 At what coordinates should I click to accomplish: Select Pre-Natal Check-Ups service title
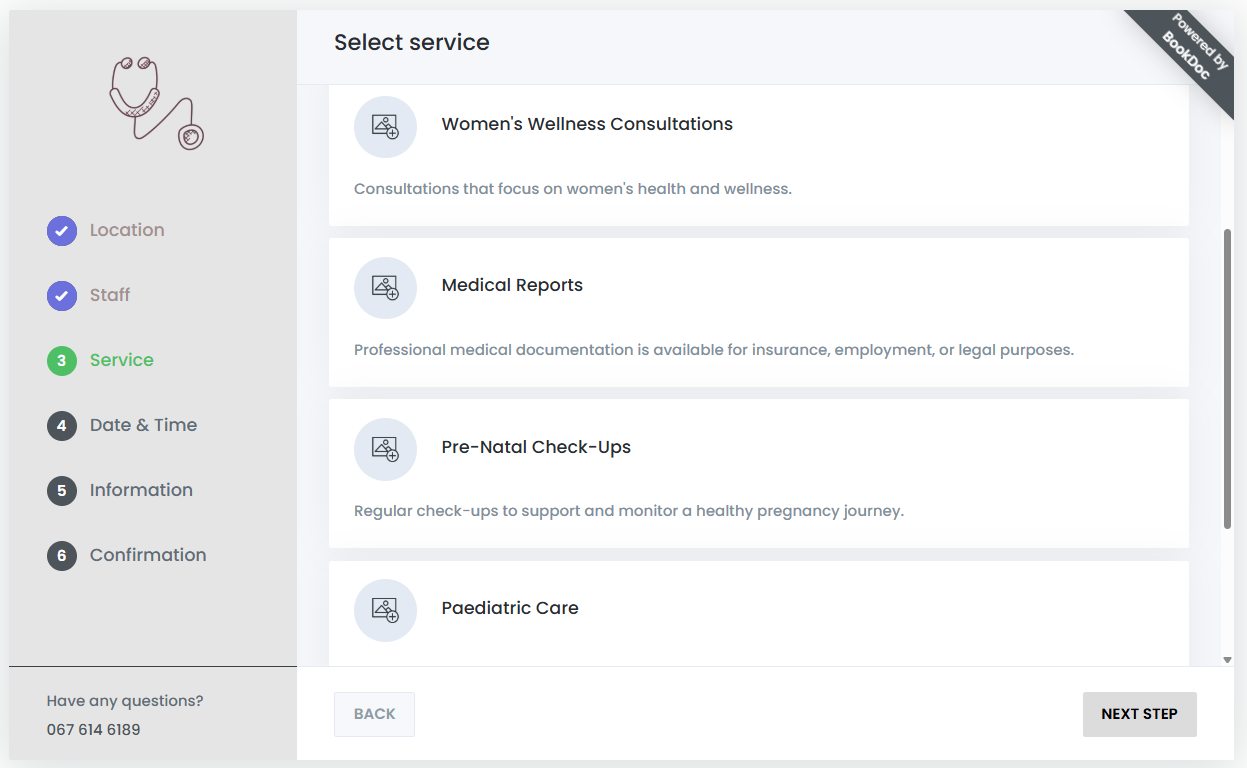(536, 447)
